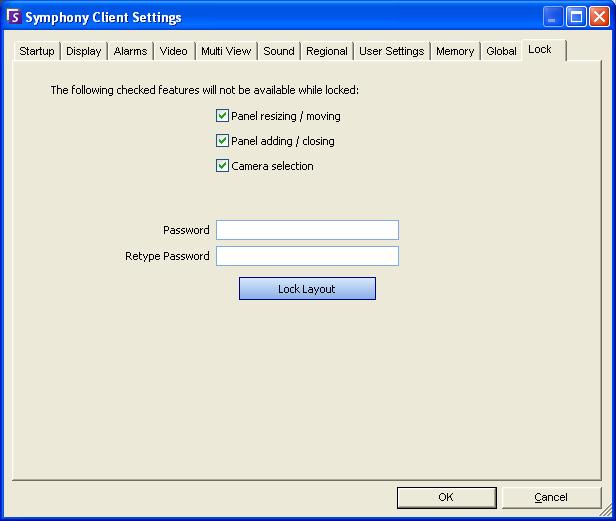Click into the Retype Password field

pos(307,256)
